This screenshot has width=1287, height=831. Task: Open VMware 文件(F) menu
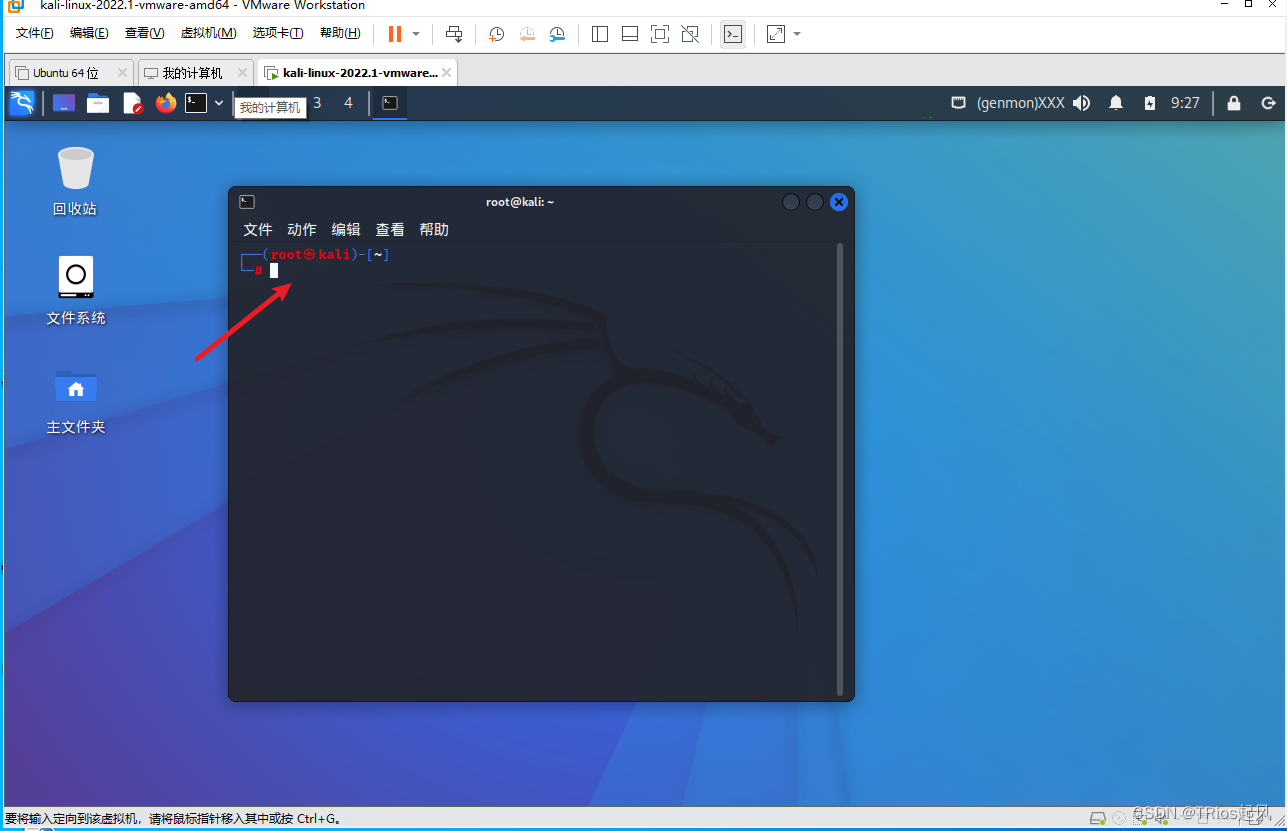[x=35, y=33]
